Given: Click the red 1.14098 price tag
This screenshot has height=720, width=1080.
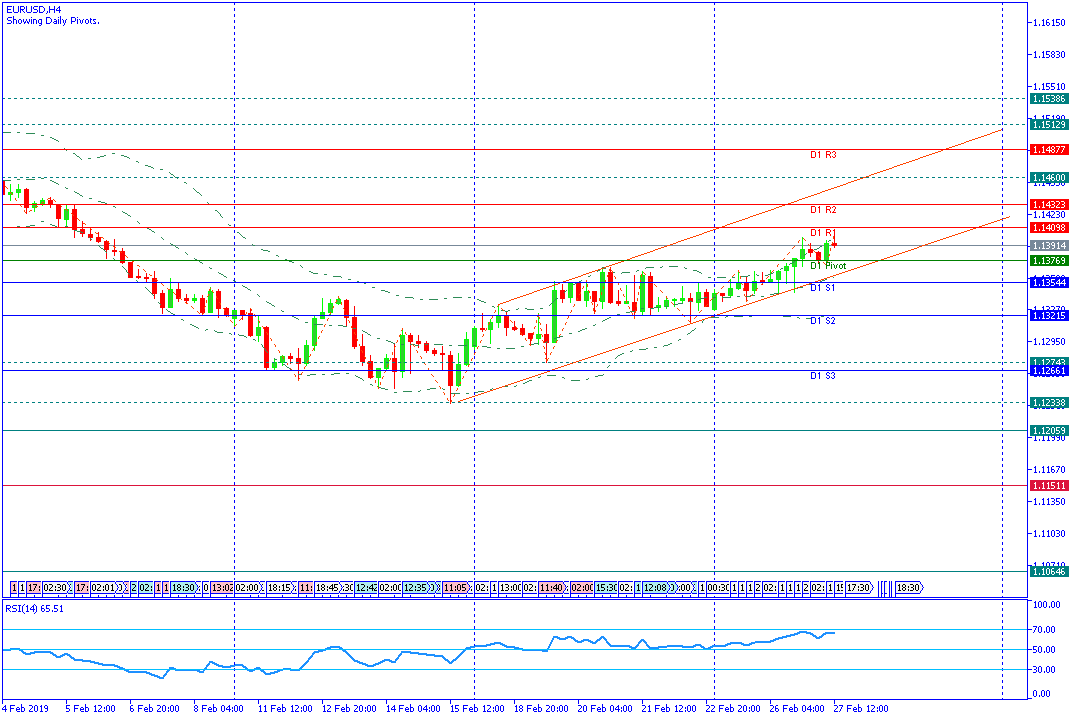Looking at the screenshot, I should (x=1049, y=228).
